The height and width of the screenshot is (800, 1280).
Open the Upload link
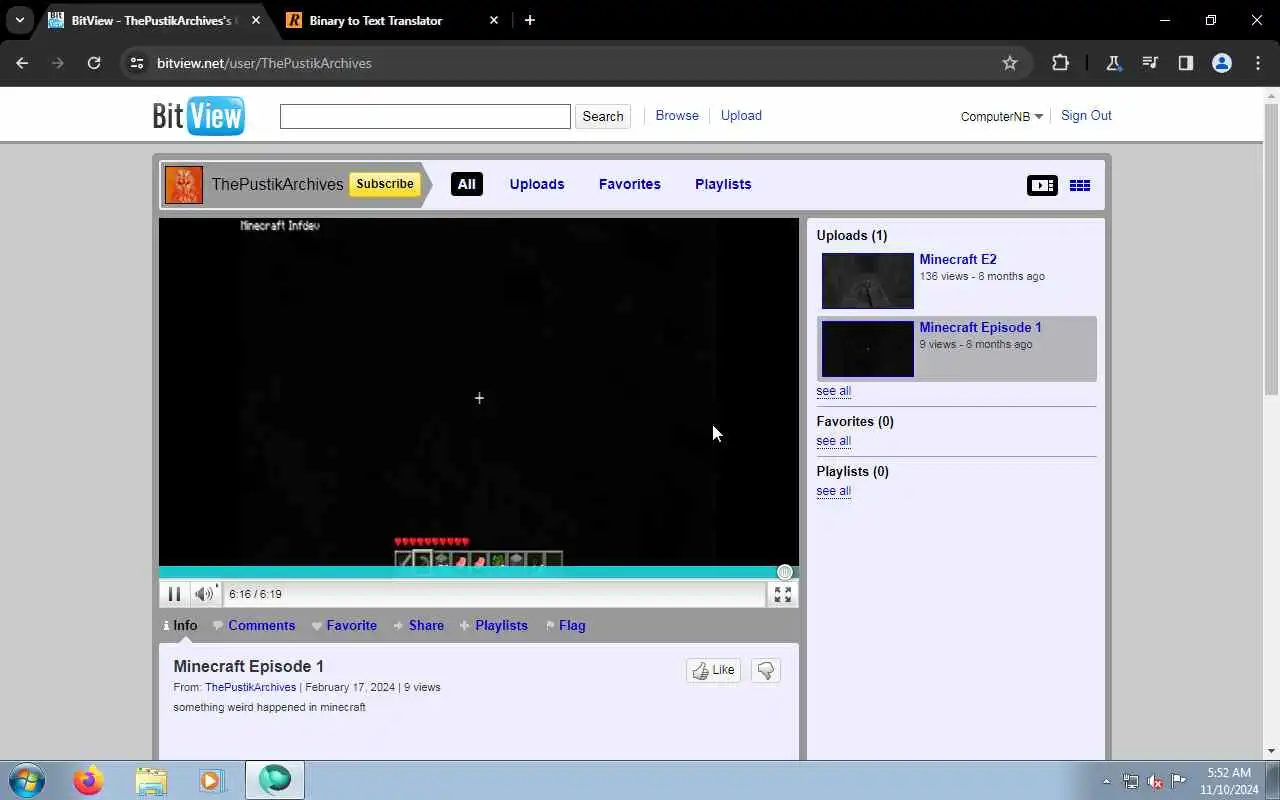point(741,115)
